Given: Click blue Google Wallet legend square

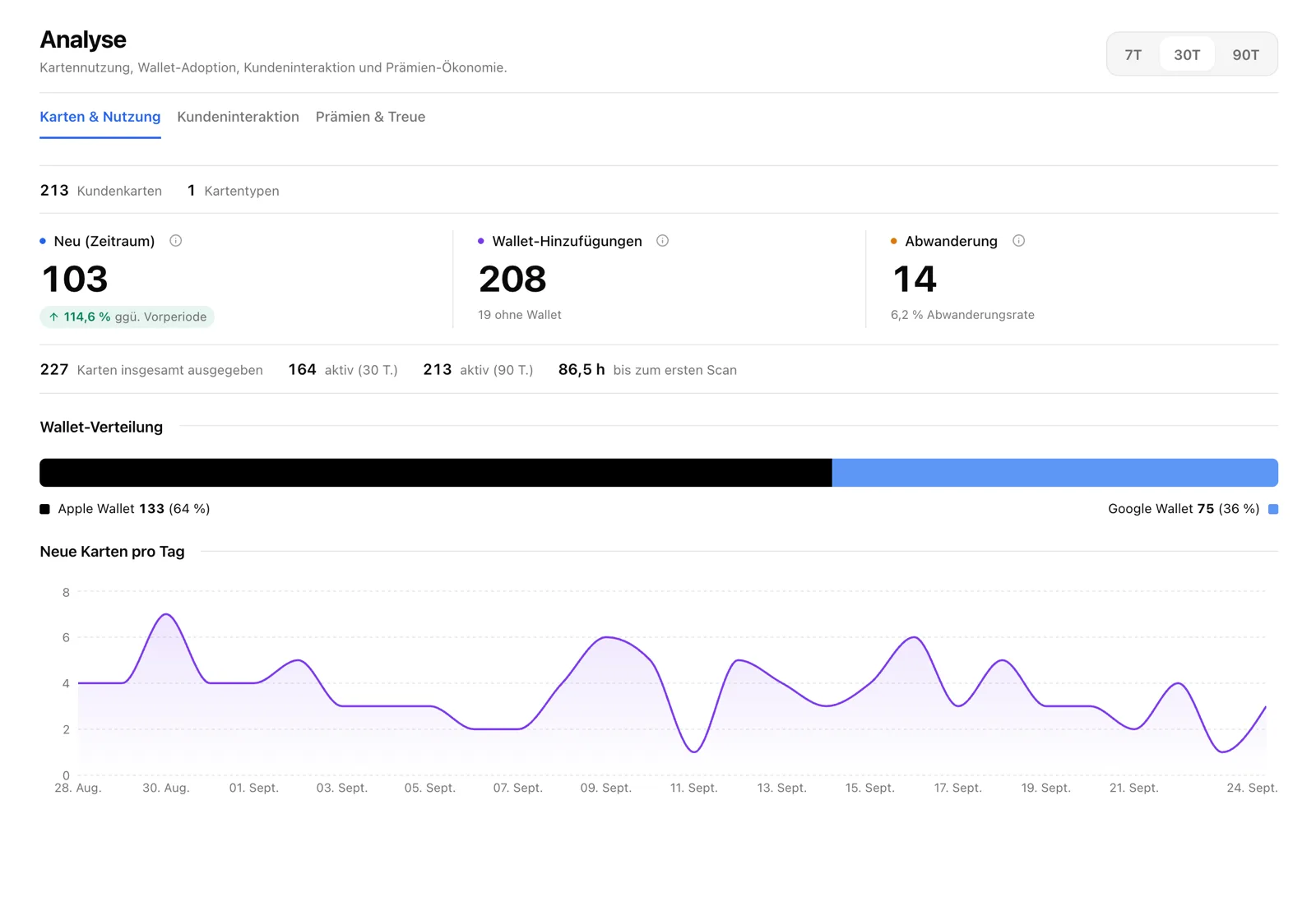Looking at the screenshot, I should 1273,509.
